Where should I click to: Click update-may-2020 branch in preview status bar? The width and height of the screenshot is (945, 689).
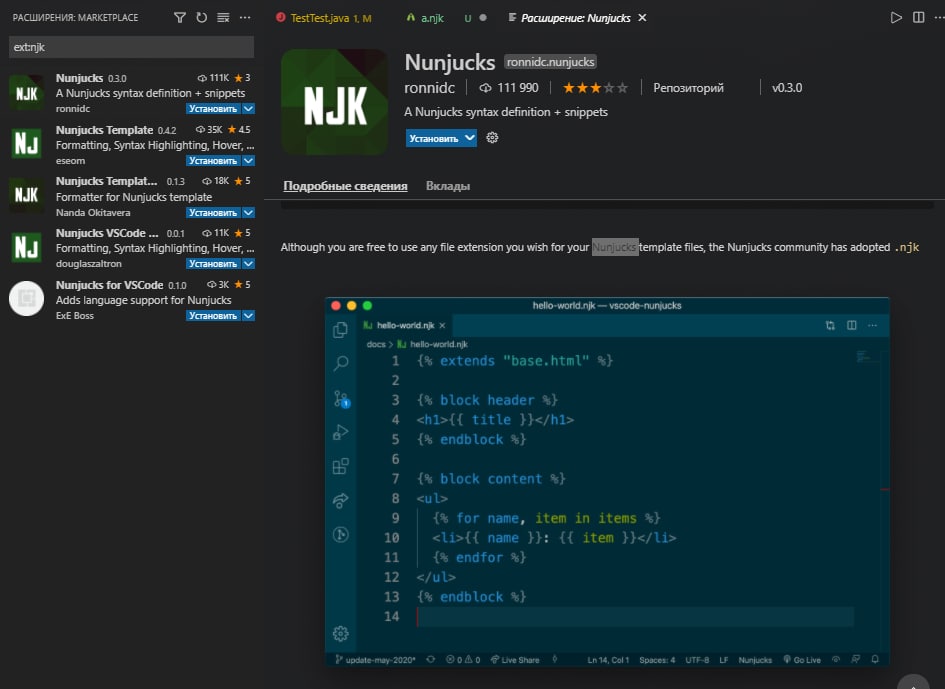pos(375,660)
